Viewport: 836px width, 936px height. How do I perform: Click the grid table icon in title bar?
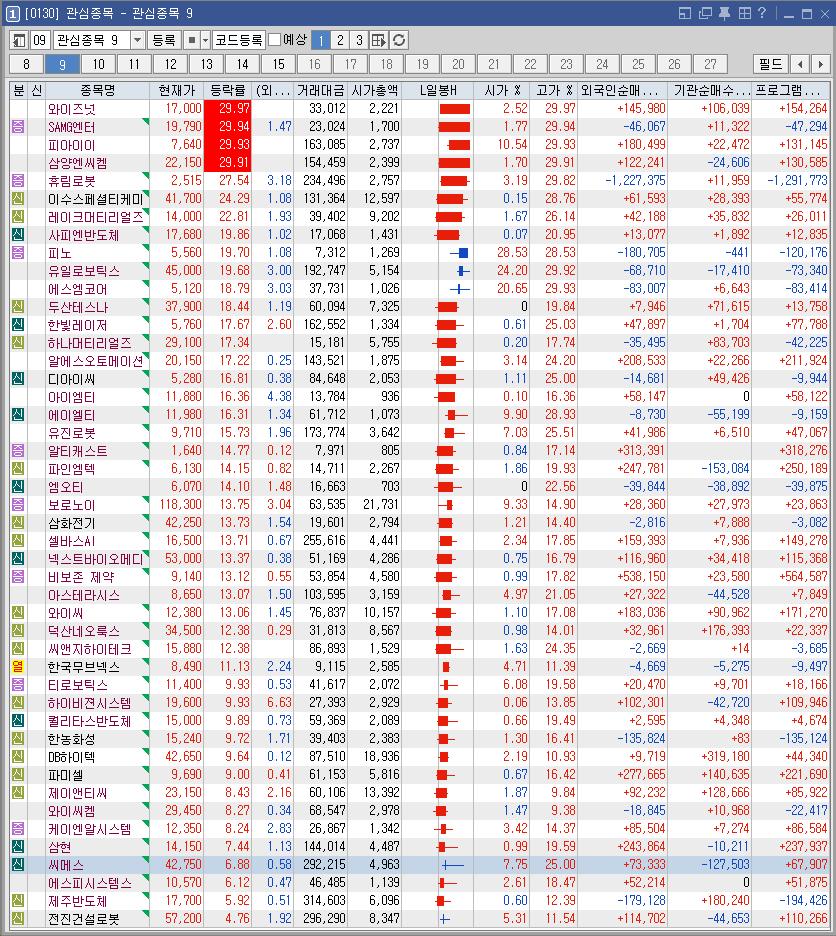(744, 13)
